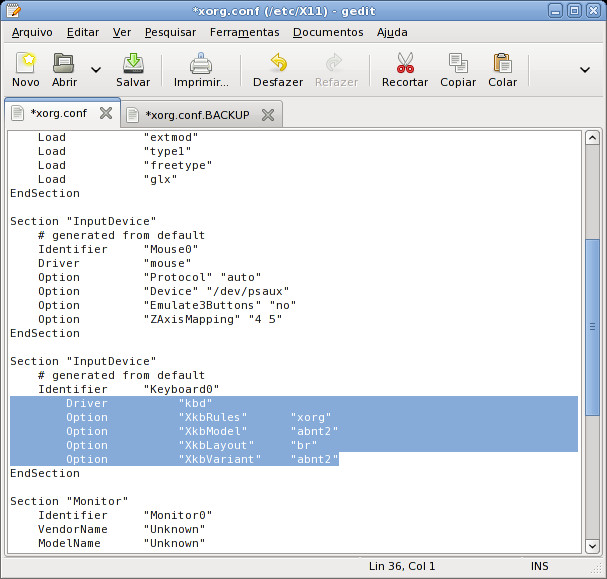Click the scroll down arrow
The image size is (607, 579).
pyautogui.click(x=593, y=546)
